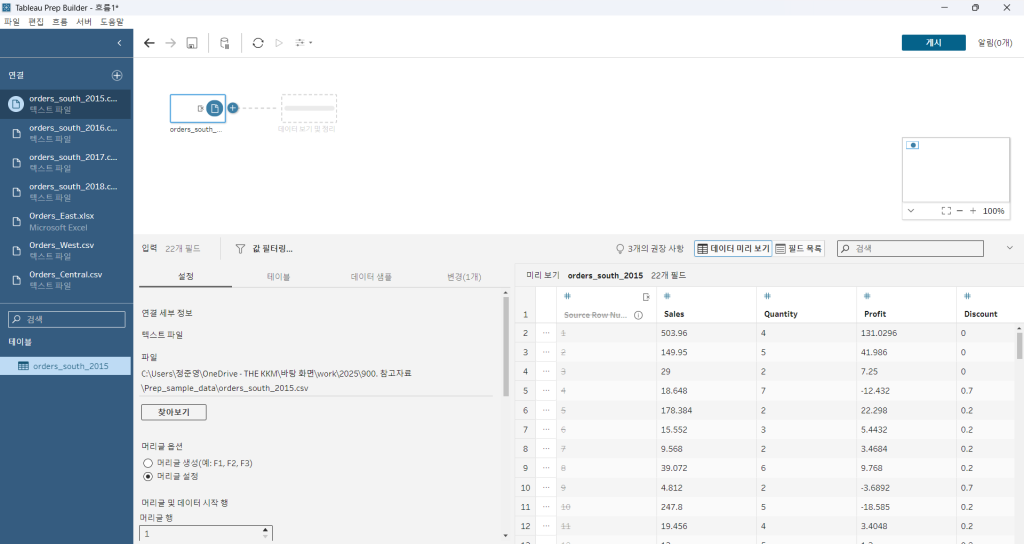Click Source Row Number info icon

click(x=639, y=315)
